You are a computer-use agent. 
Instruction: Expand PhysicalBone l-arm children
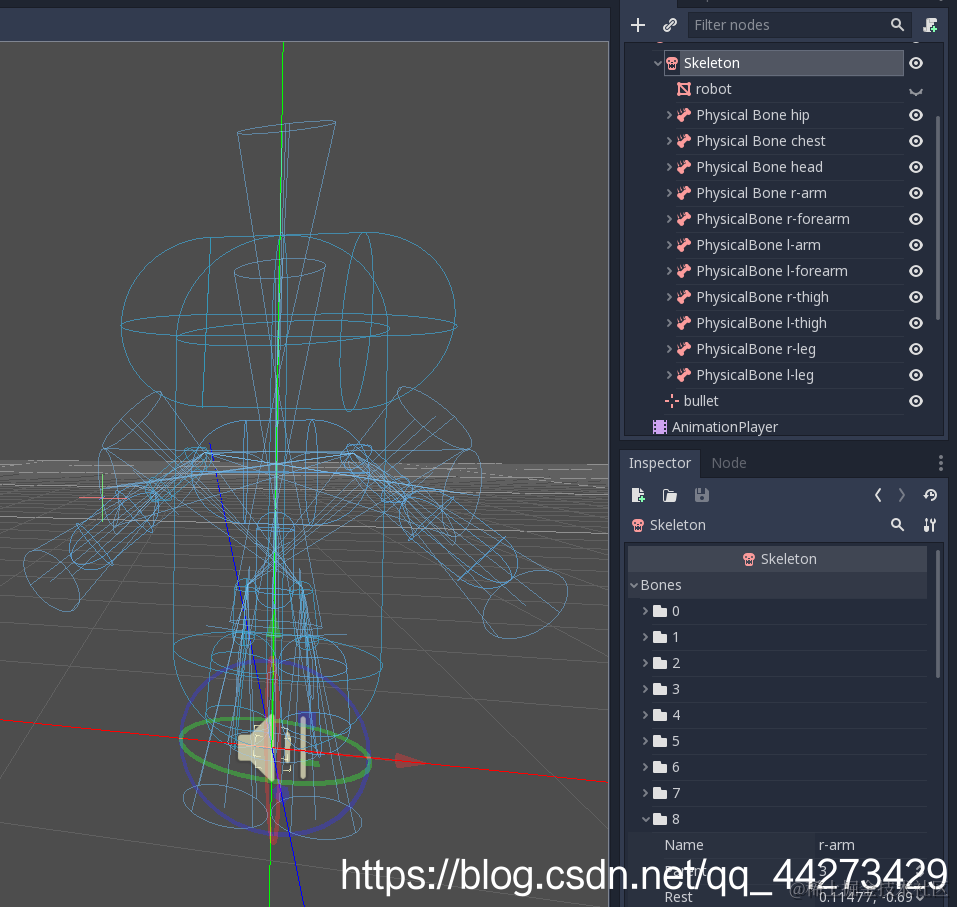click(x=669, y=245)
